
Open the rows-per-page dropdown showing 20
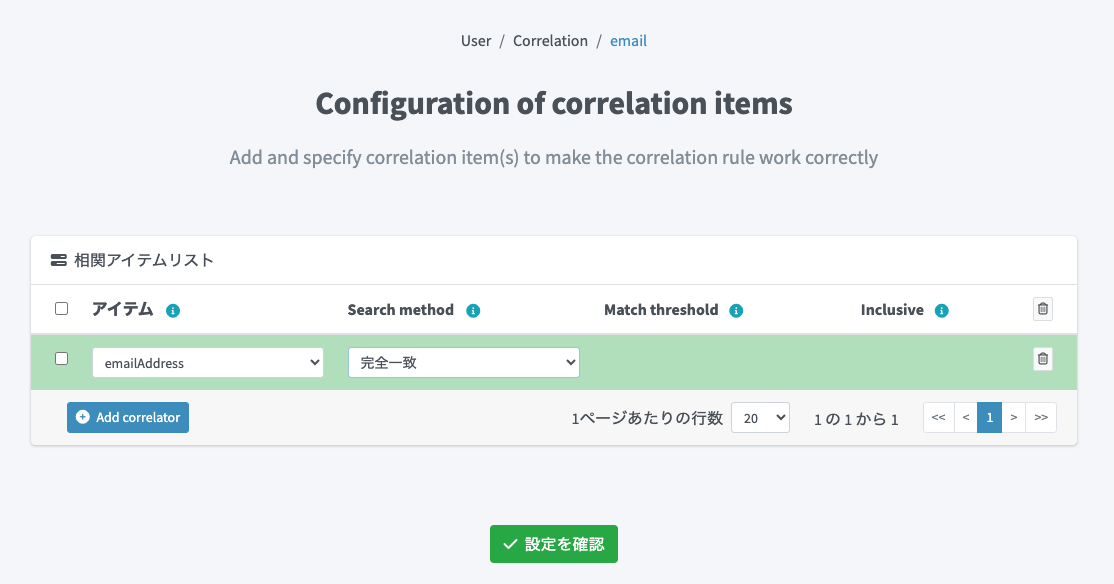pos(761,418)
